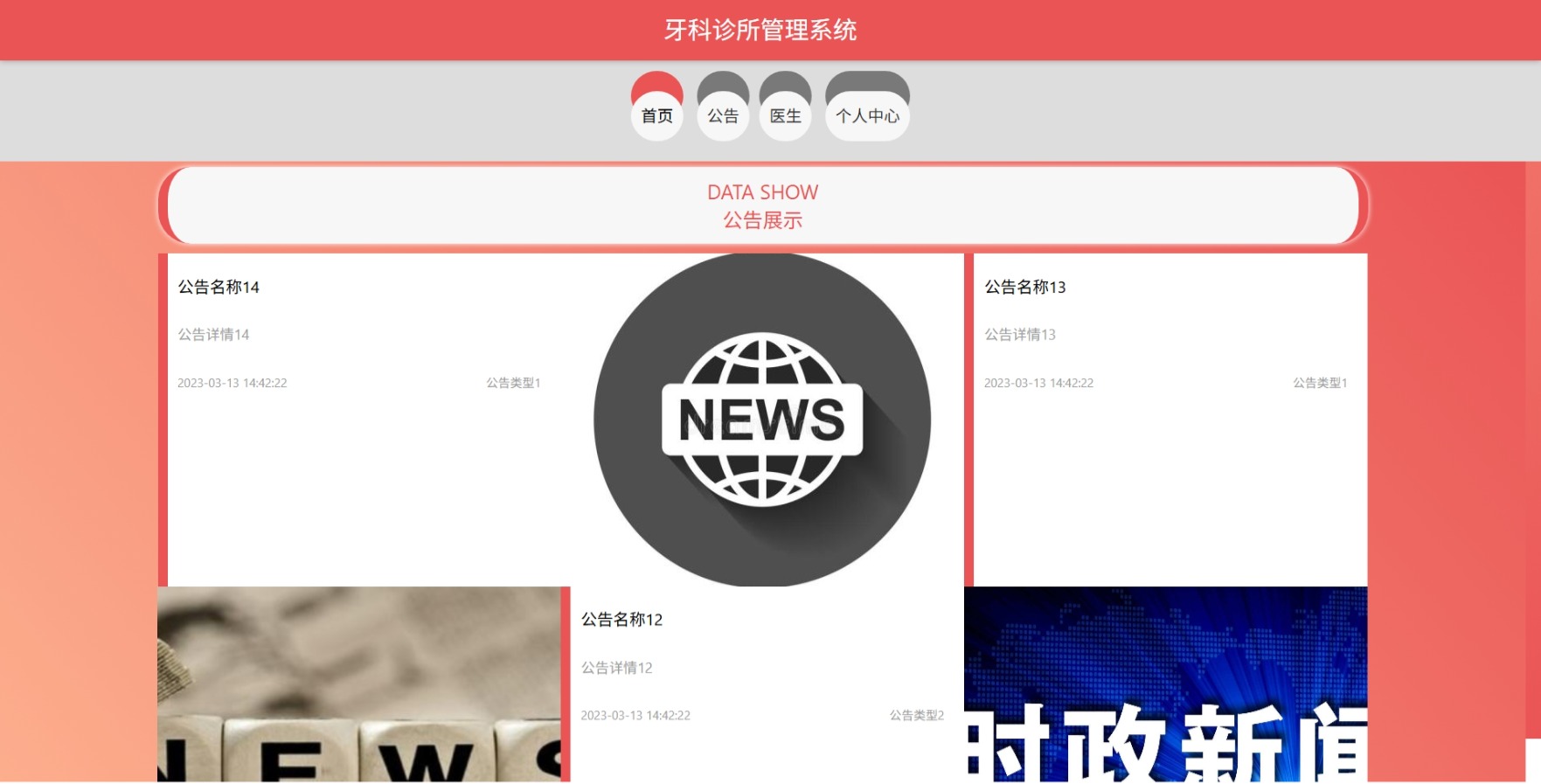Click the wooden NEWS blocks thumbnail

(x=359, y=684)
